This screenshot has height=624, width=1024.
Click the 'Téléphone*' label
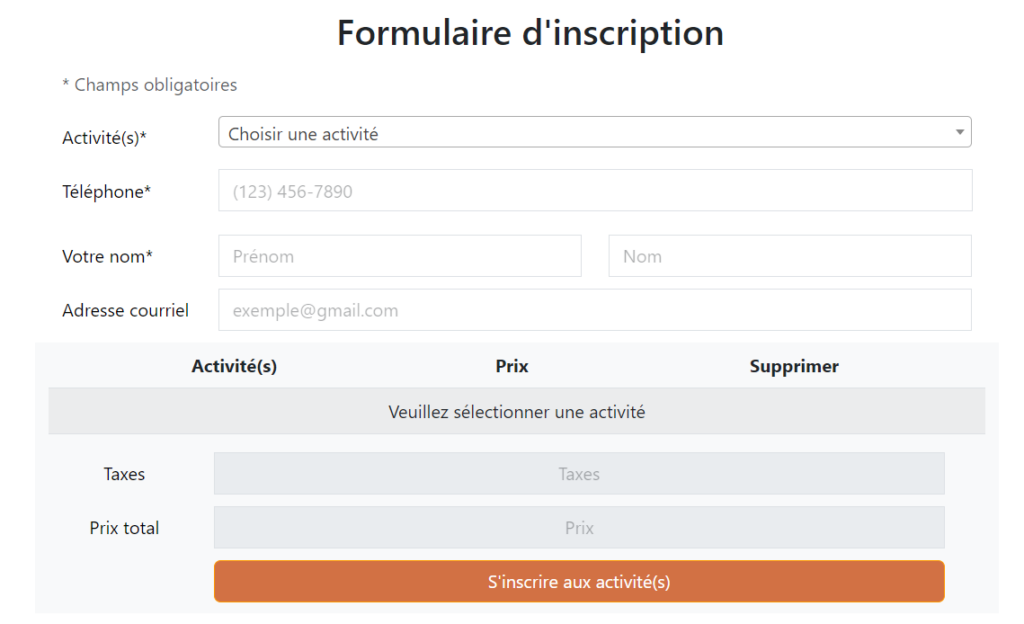[x=106, y=192]
